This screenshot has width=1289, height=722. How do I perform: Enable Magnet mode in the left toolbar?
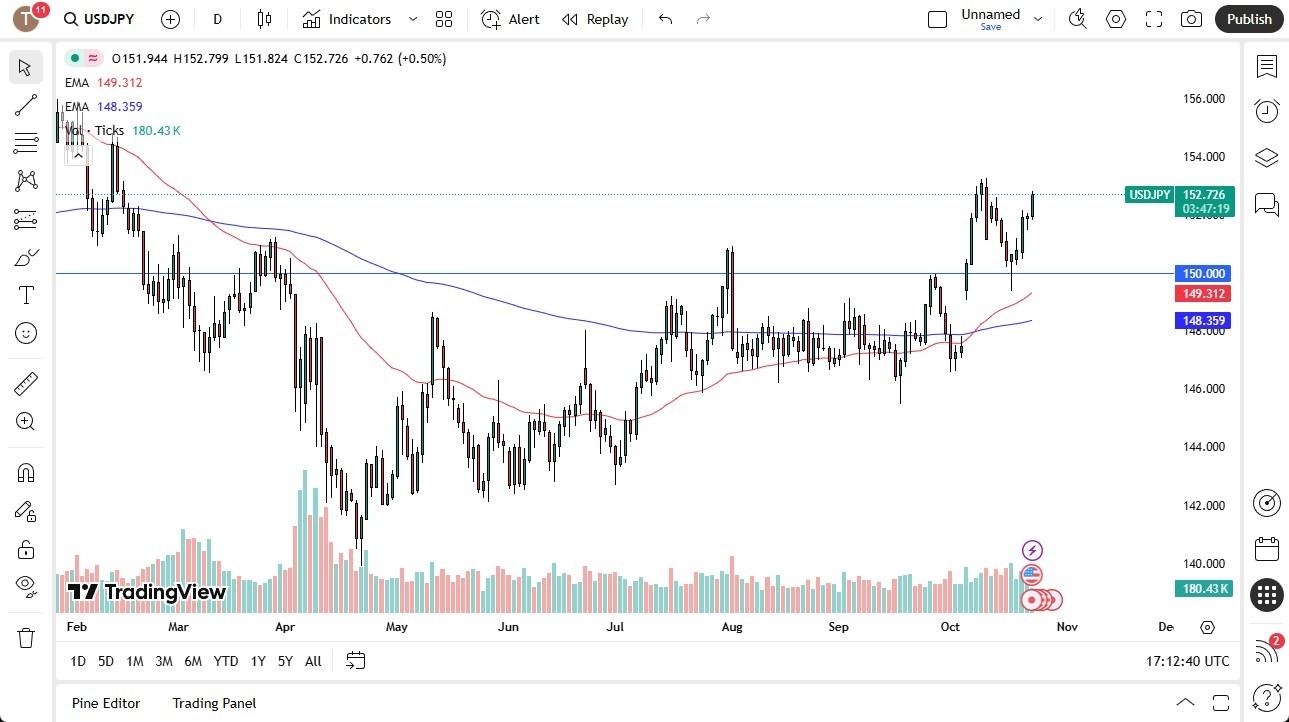tap(25, 472)
